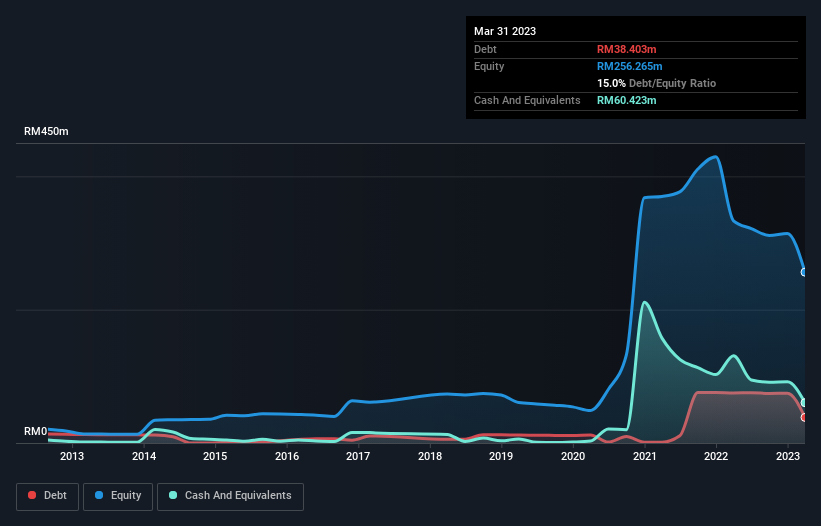
Task: Click the 2023 x-axis label
Action: pyautogui.click(x=788, y=456)
